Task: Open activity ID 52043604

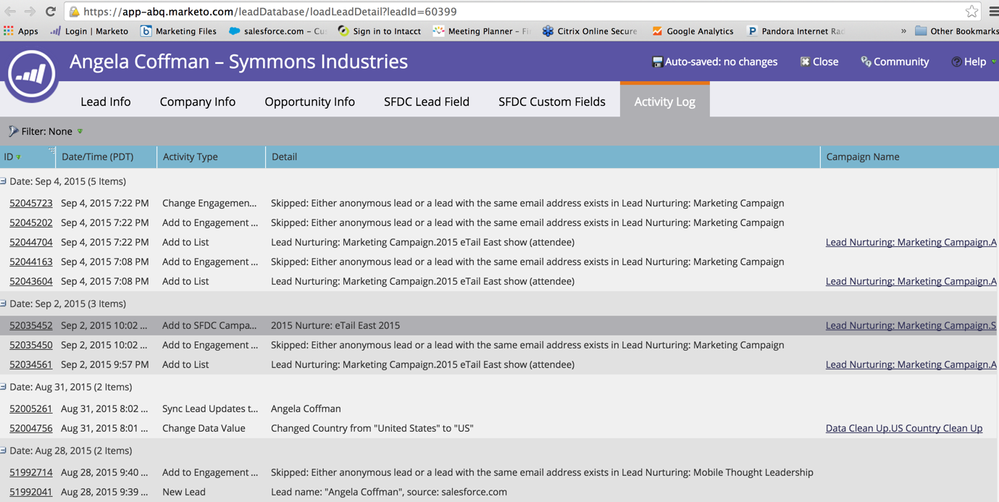Action: (31, 281)
